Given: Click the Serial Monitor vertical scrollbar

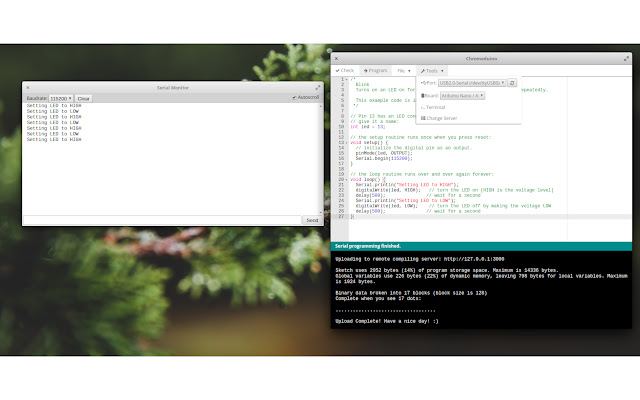Looking at the screenshot, I should coord(321,159).
